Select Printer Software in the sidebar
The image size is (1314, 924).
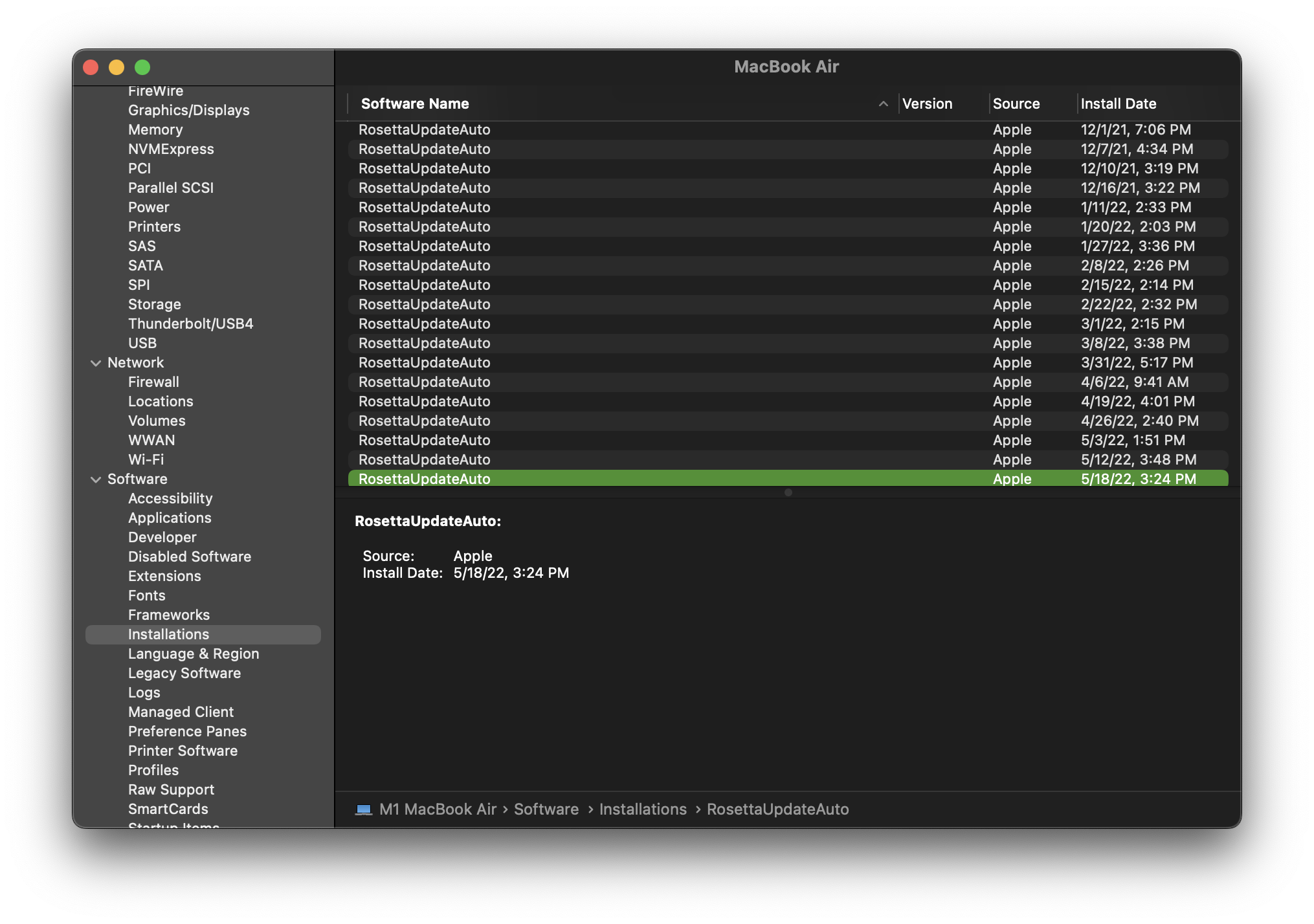183,751
